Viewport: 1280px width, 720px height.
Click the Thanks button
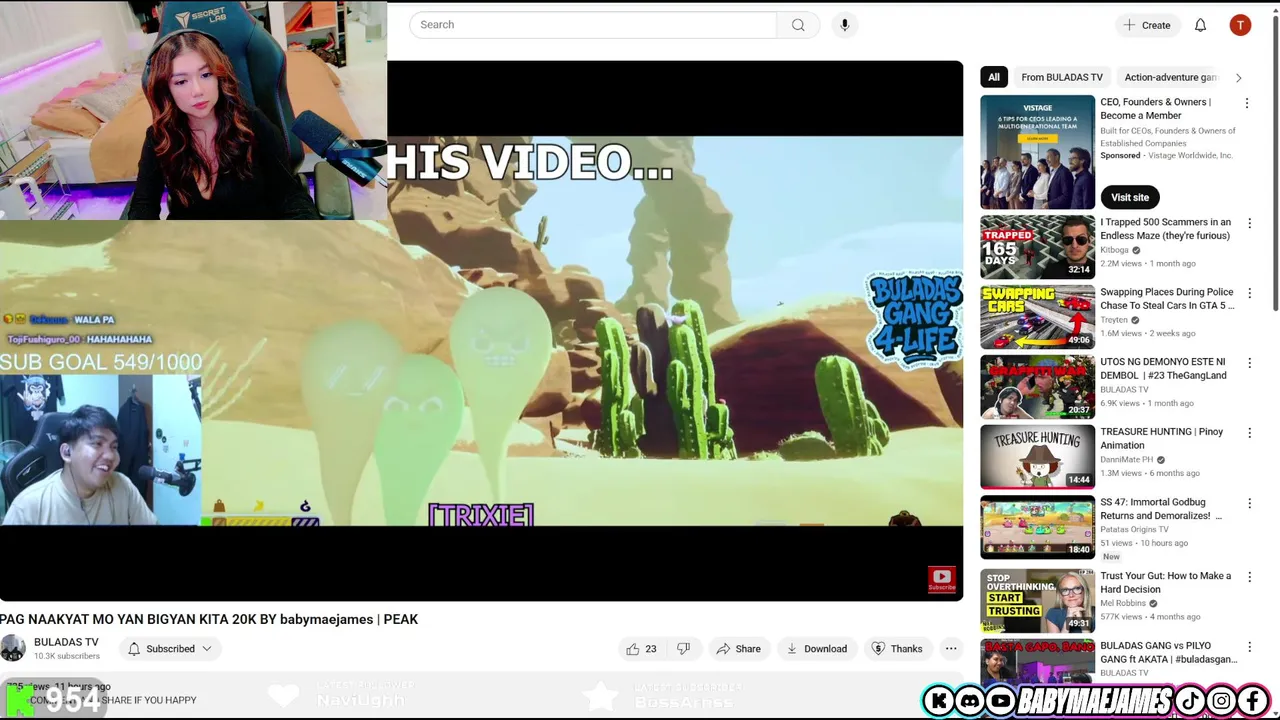(896, 649)
